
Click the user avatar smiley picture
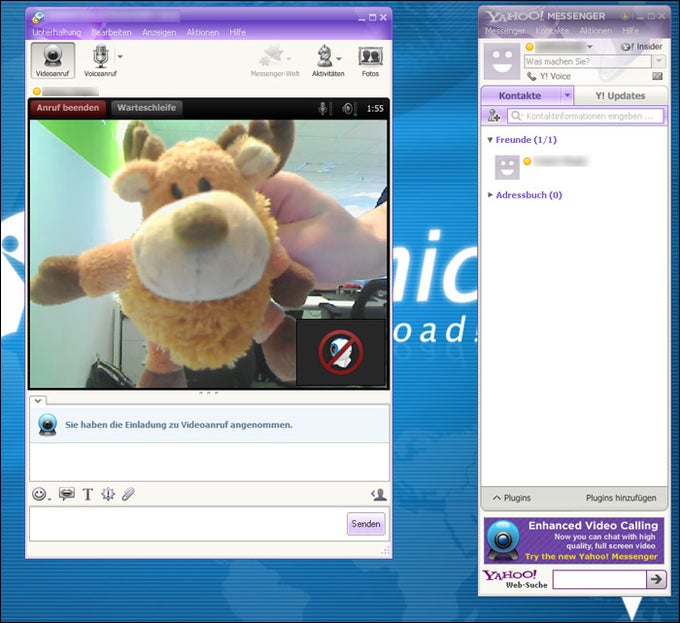[502, 61]
